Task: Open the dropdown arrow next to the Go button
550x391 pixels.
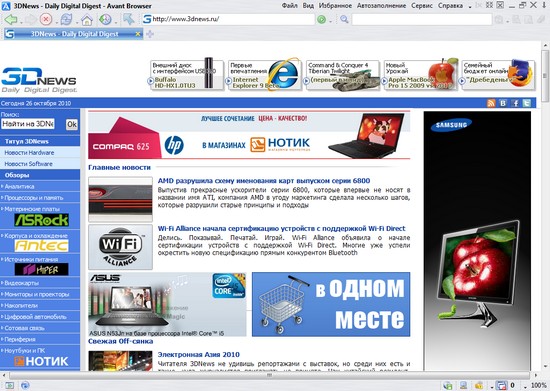Action: (x=330, y=22)
